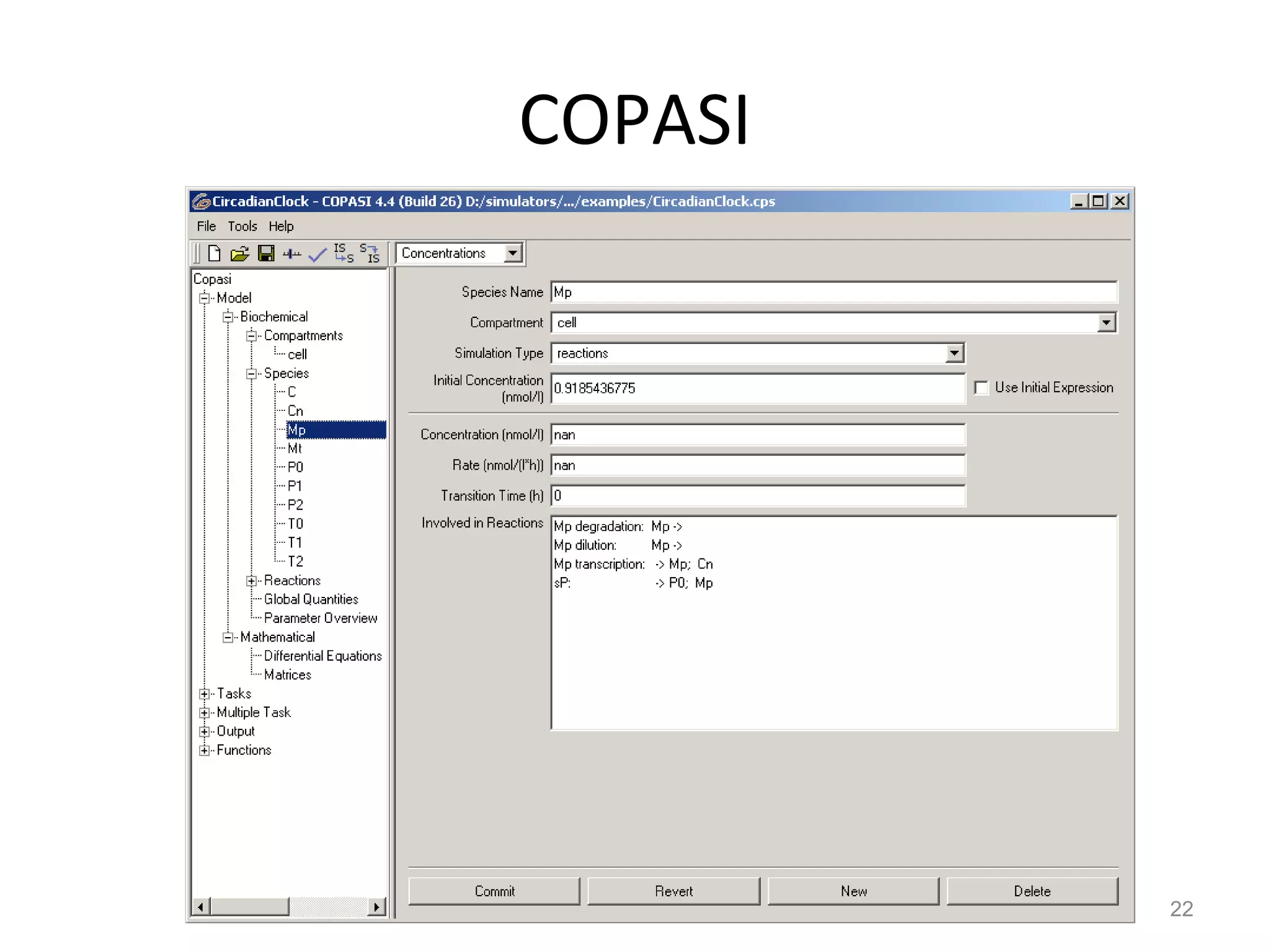This screenshot has height=952, width=1270.
Task: Select species P1 in the tree
Action: pyautogui.click(x=295, y=487)
